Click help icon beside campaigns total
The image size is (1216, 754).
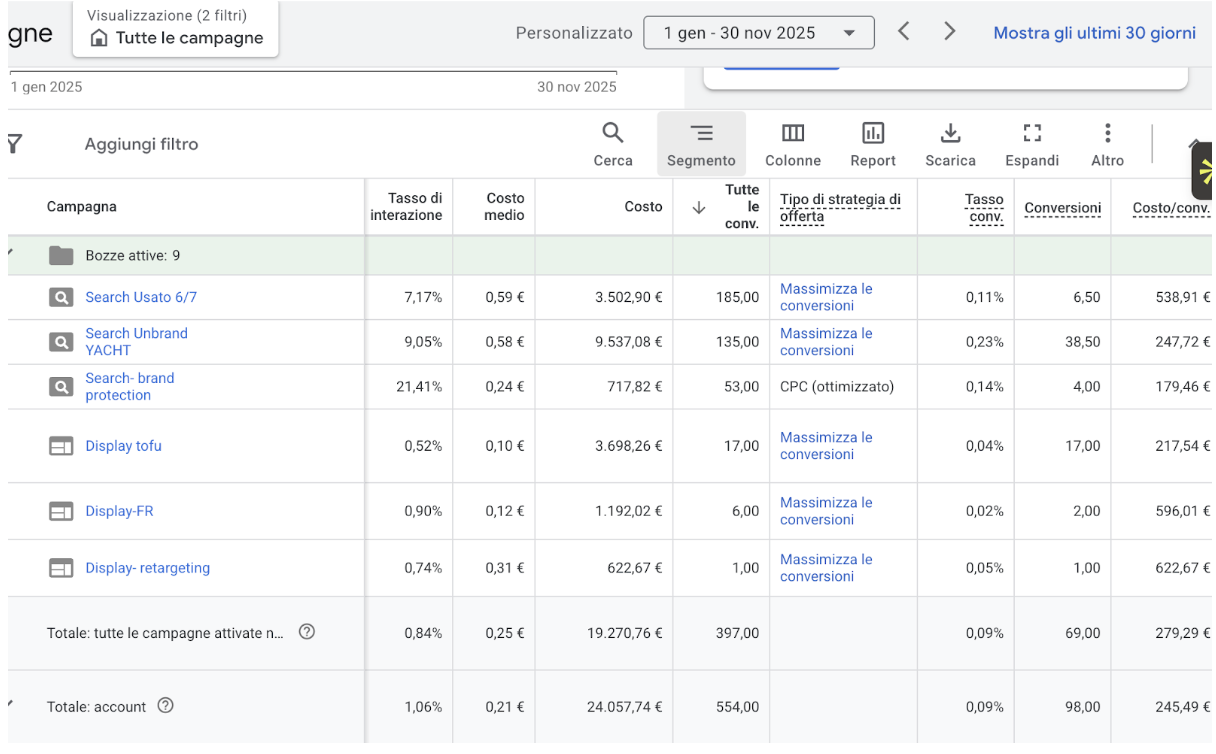click(x=307, y=632)
